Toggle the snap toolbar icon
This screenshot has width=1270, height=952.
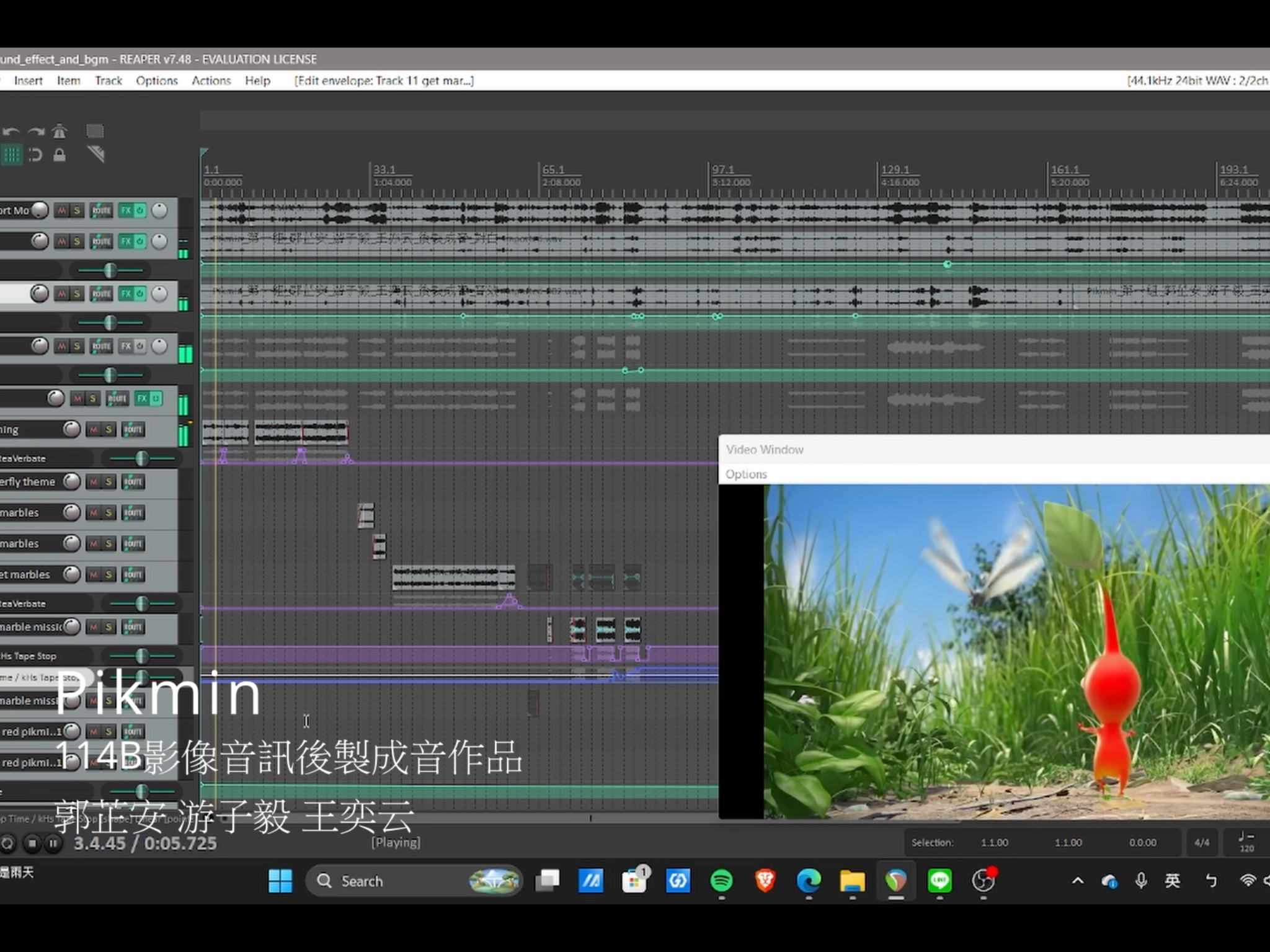pos(35,154)
